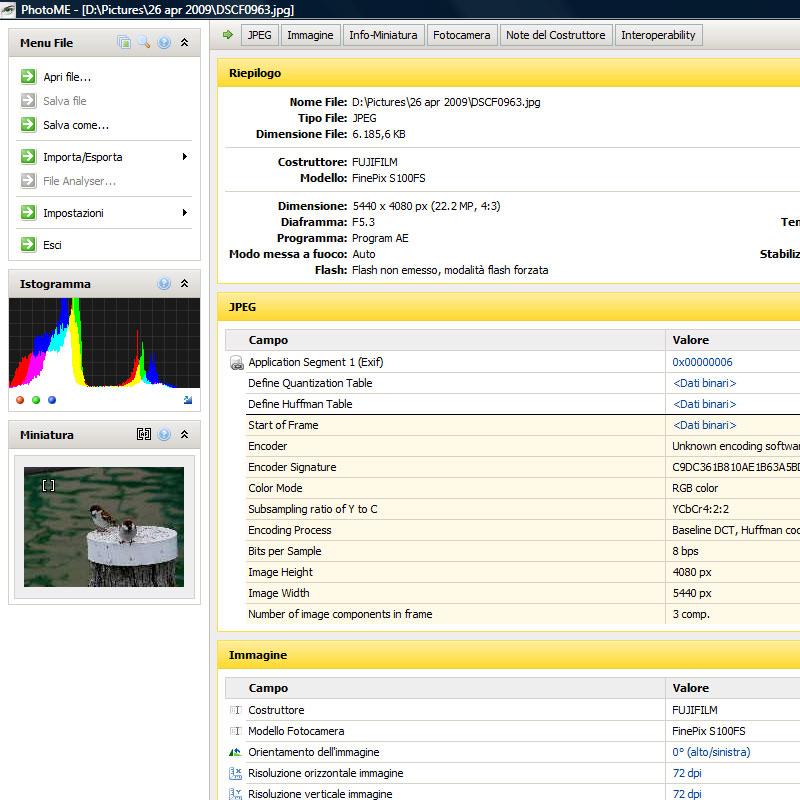Toggle the blue channel in the histogram
This screenshot has height=800, width=800.
[52, 400]
